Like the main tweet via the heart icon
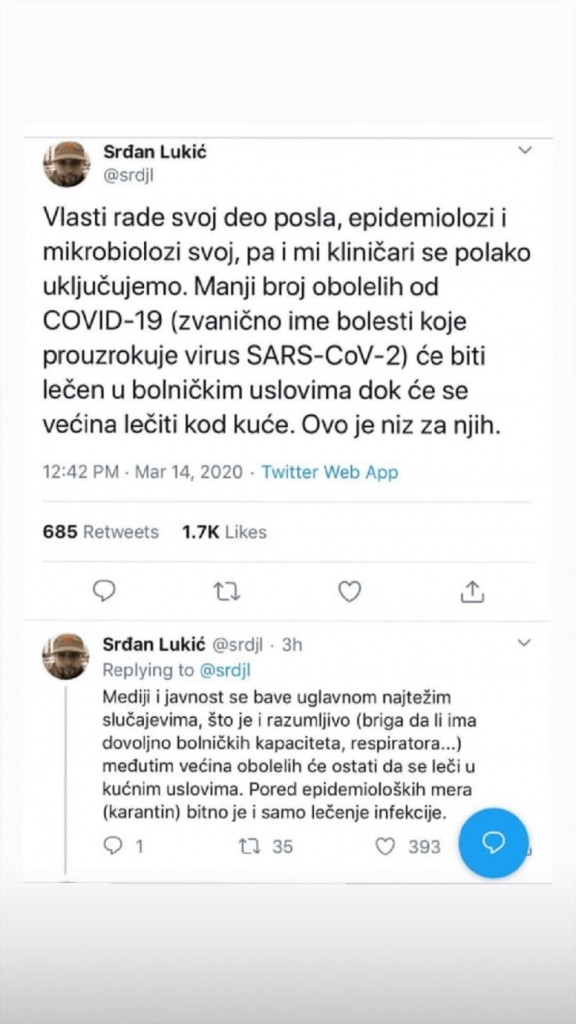 pos(349,592)
